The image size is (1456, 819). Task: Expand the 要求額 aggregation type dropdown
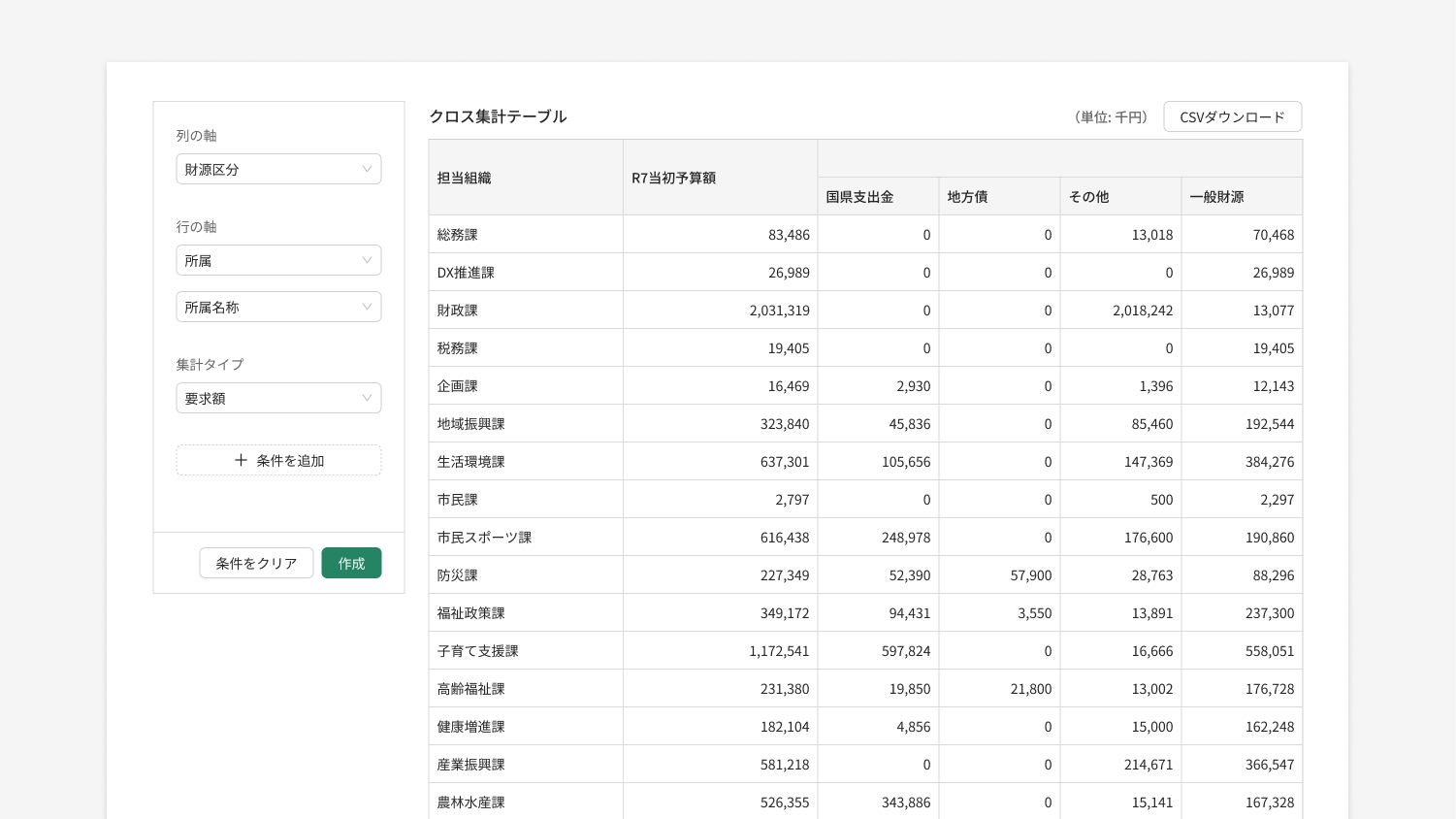click(x=277, y=398)
